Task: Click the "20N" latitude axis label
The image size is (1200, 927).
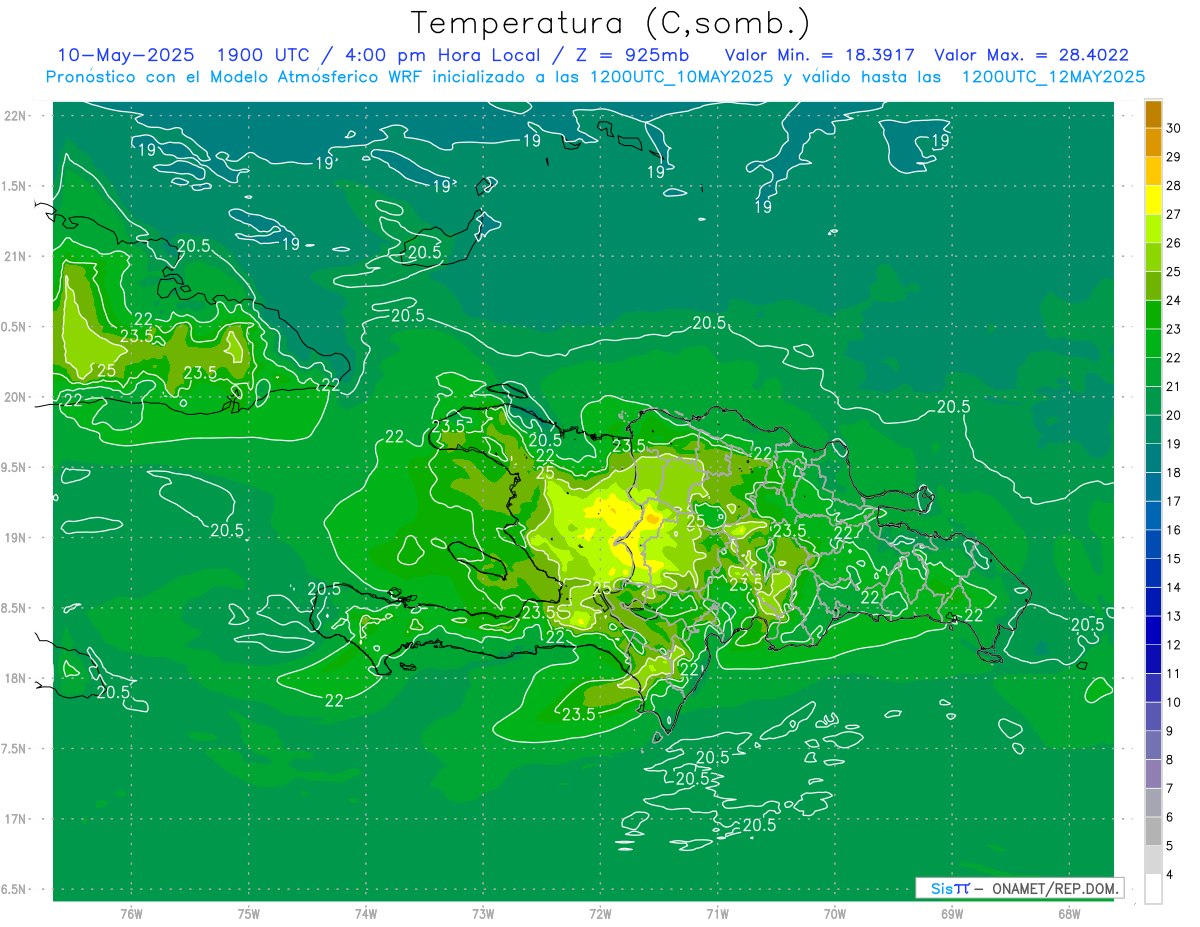Action: coord(16,397)
